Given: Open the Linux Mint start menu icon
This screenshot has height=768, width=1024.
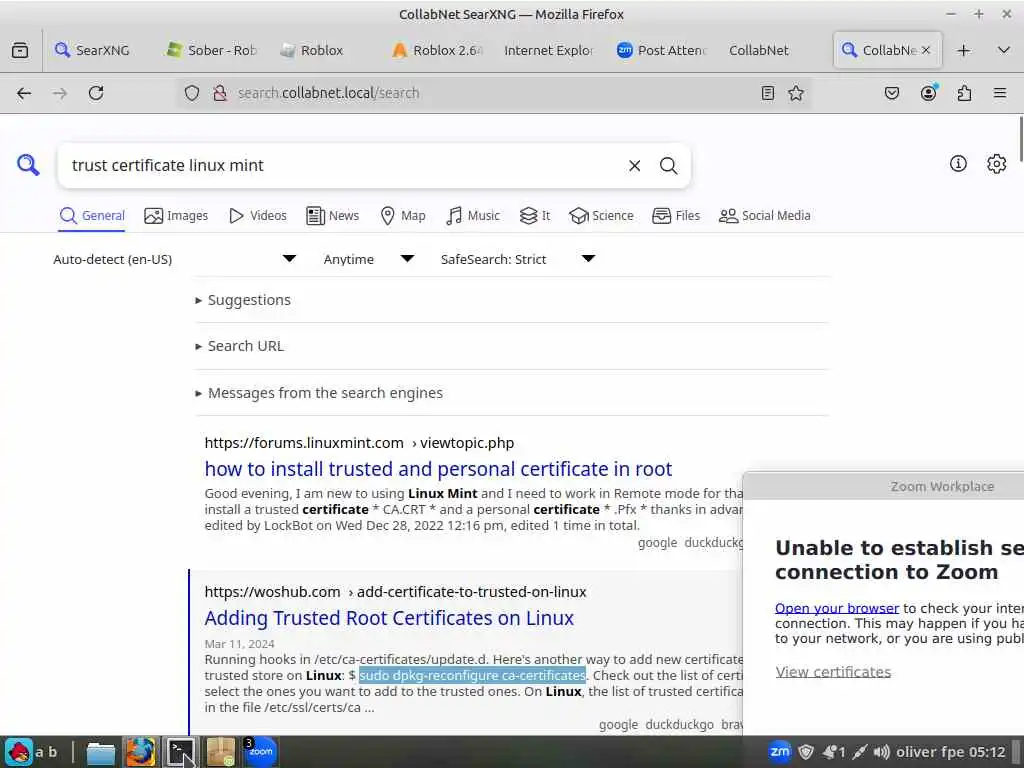Looking at the screenshot, I should [x=20, y=752].
